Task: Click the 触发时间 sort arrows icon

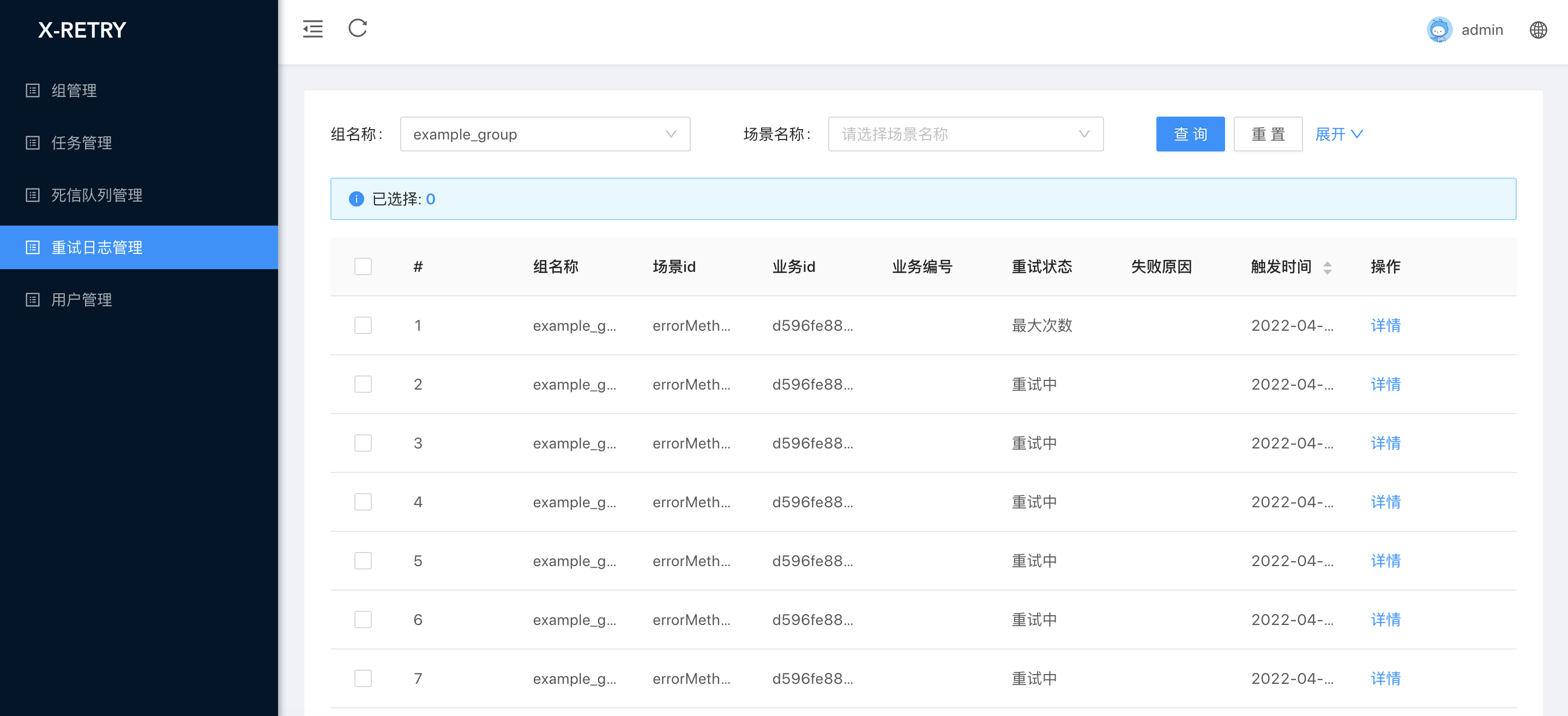Action: (1327, 267)
